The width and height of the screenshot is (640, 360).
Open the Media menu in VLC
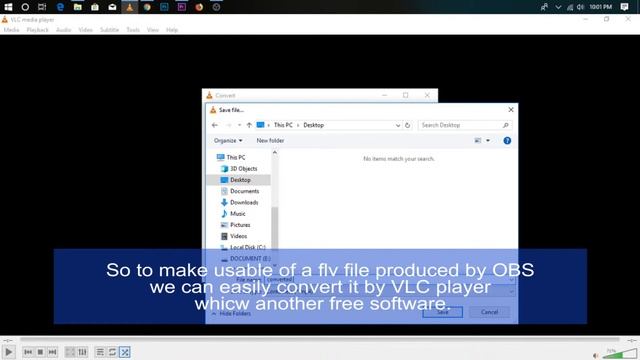11,30
